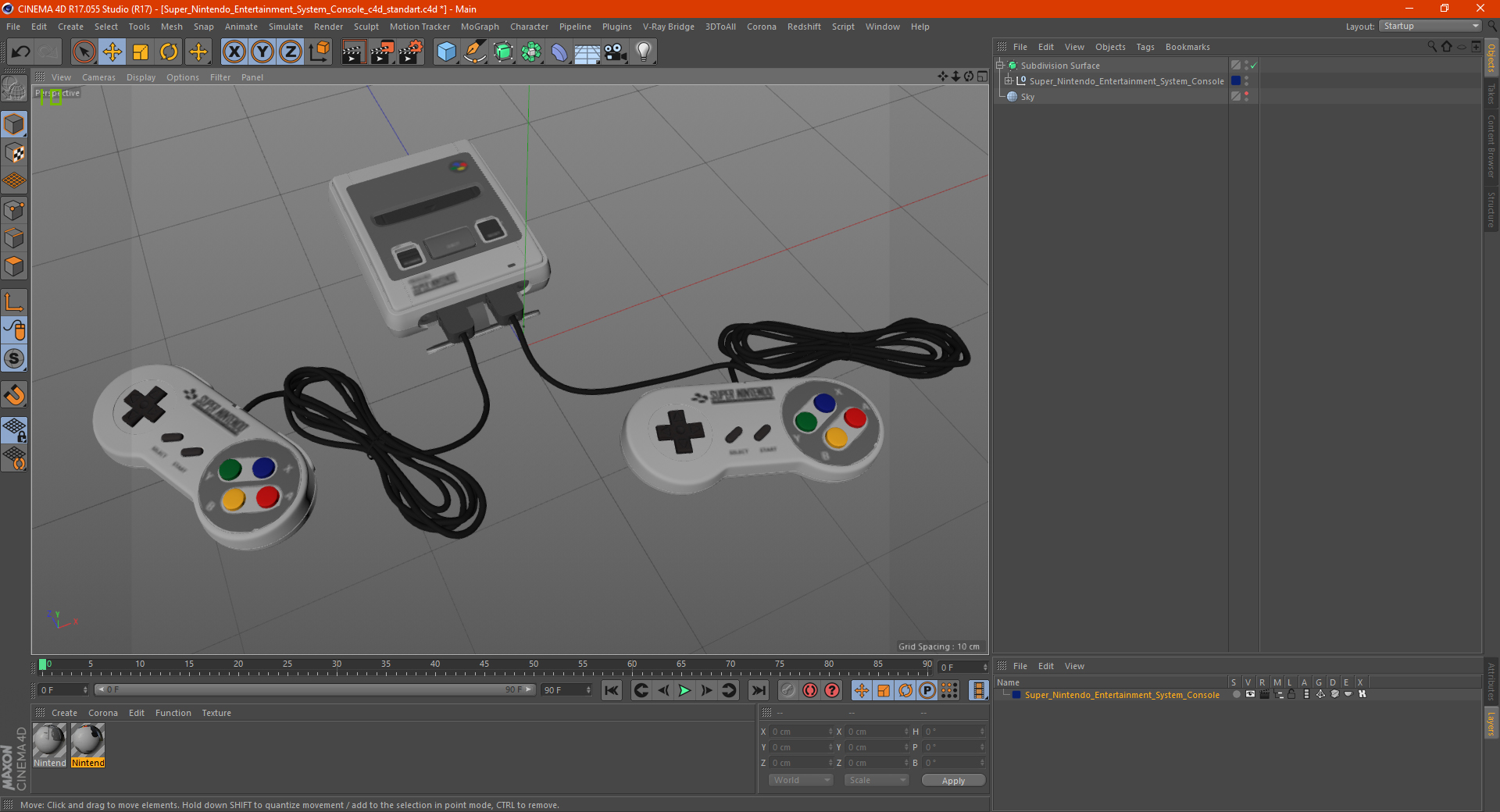This screenshot has height=812, width=1500.
Task: Toggle layer visibility eye for Super_Nintendo layer
Action: 1250,694
